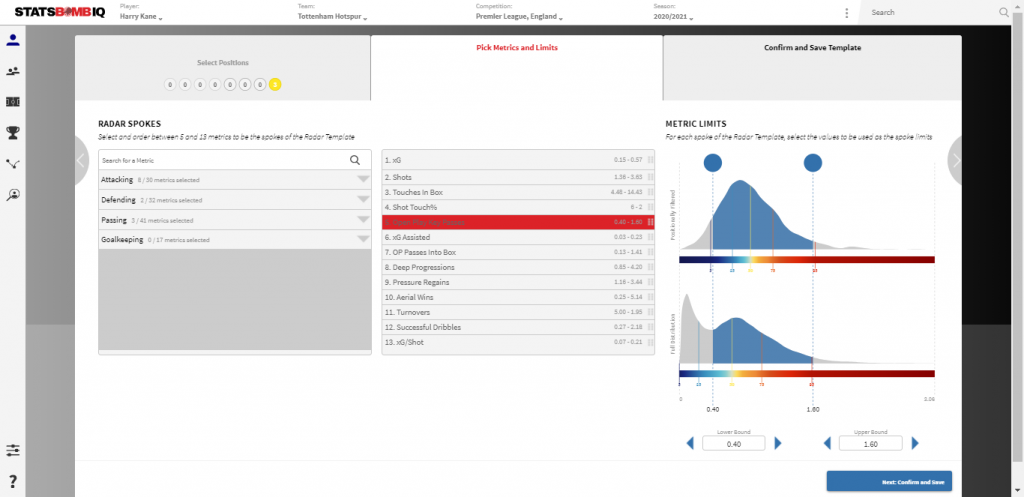The width and height of the screenshot is (1024, 497).
Task: Select the '8. Deep Progressions' spoke row
Action: tap(518, 267)
